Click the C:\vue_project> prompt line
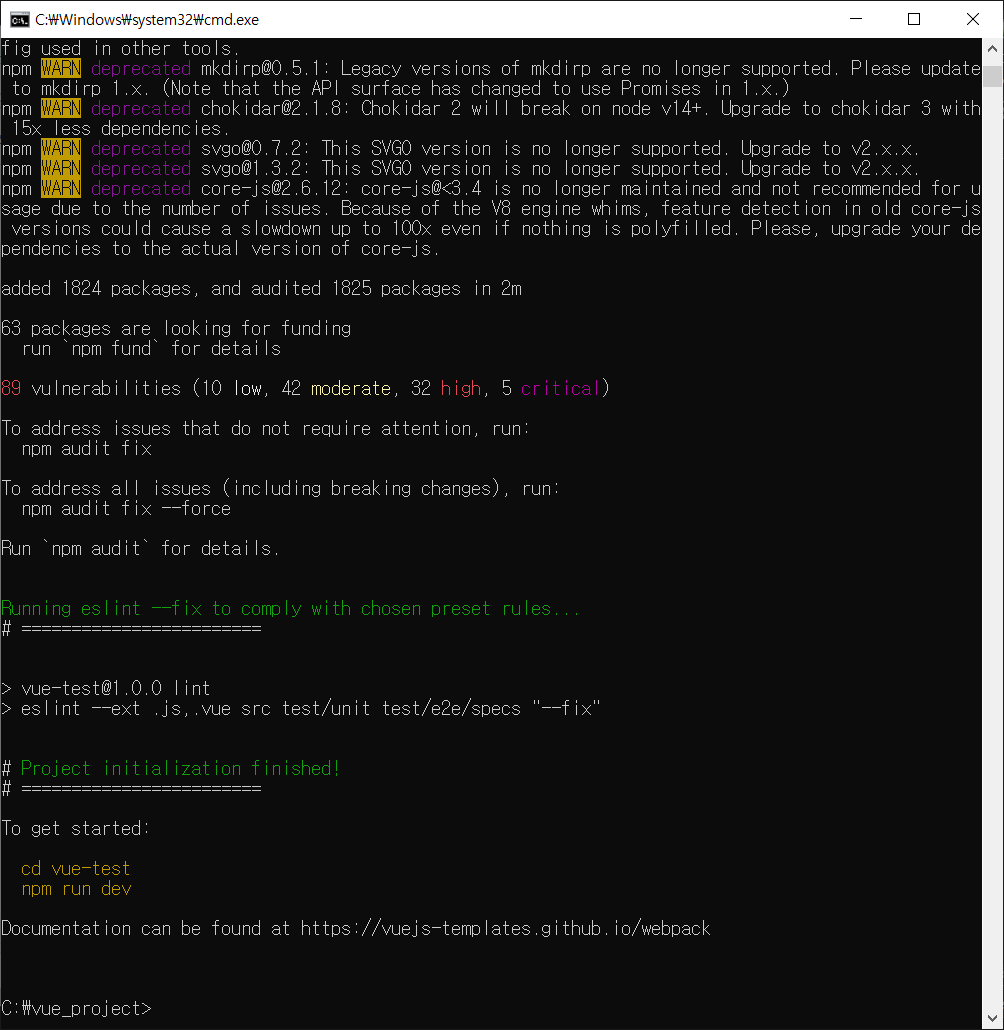The width and height of the screenshot is (1004, 1030). pos(76,1008)
